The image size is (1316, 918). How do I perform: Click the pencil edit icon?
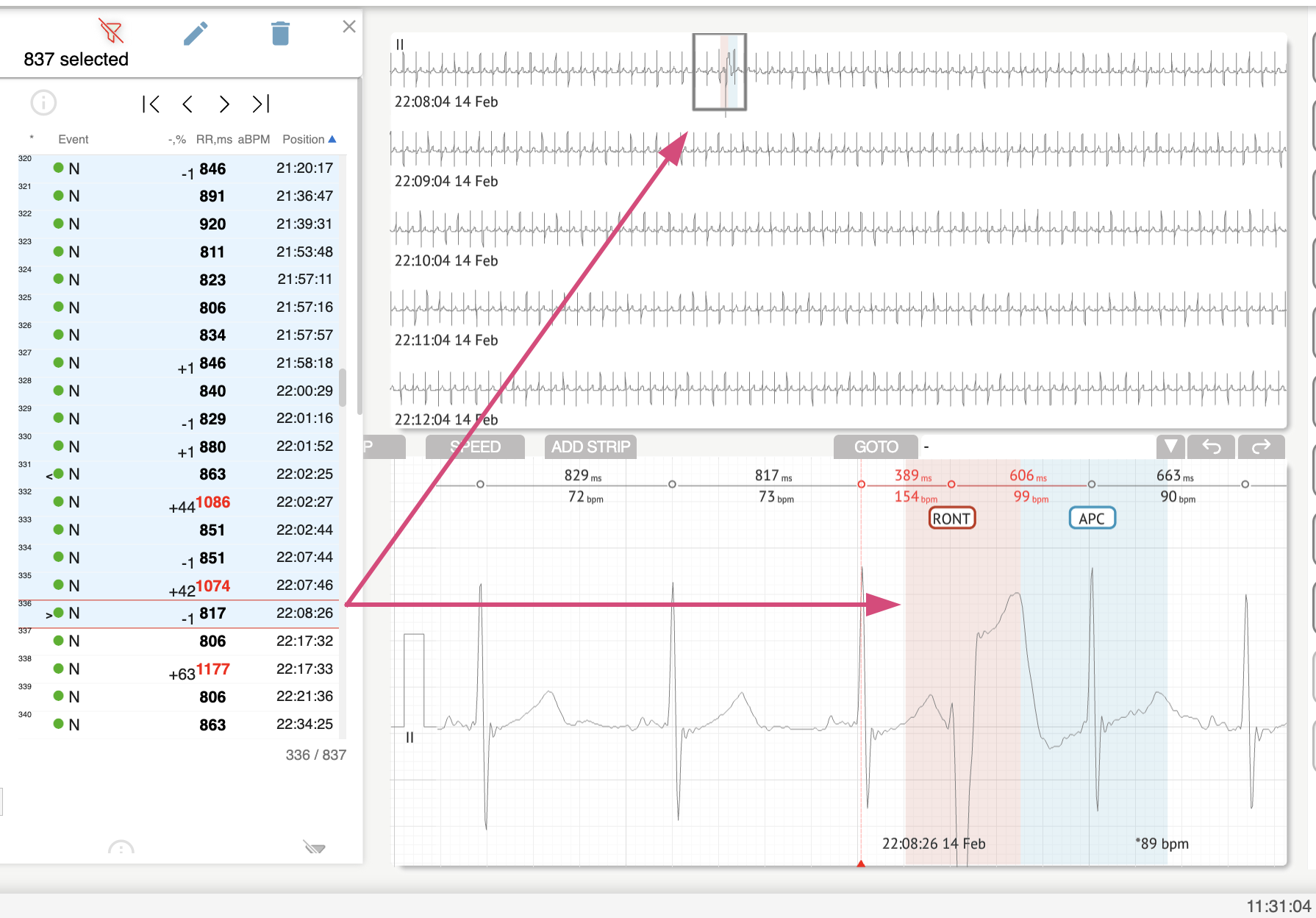[196, 33]
